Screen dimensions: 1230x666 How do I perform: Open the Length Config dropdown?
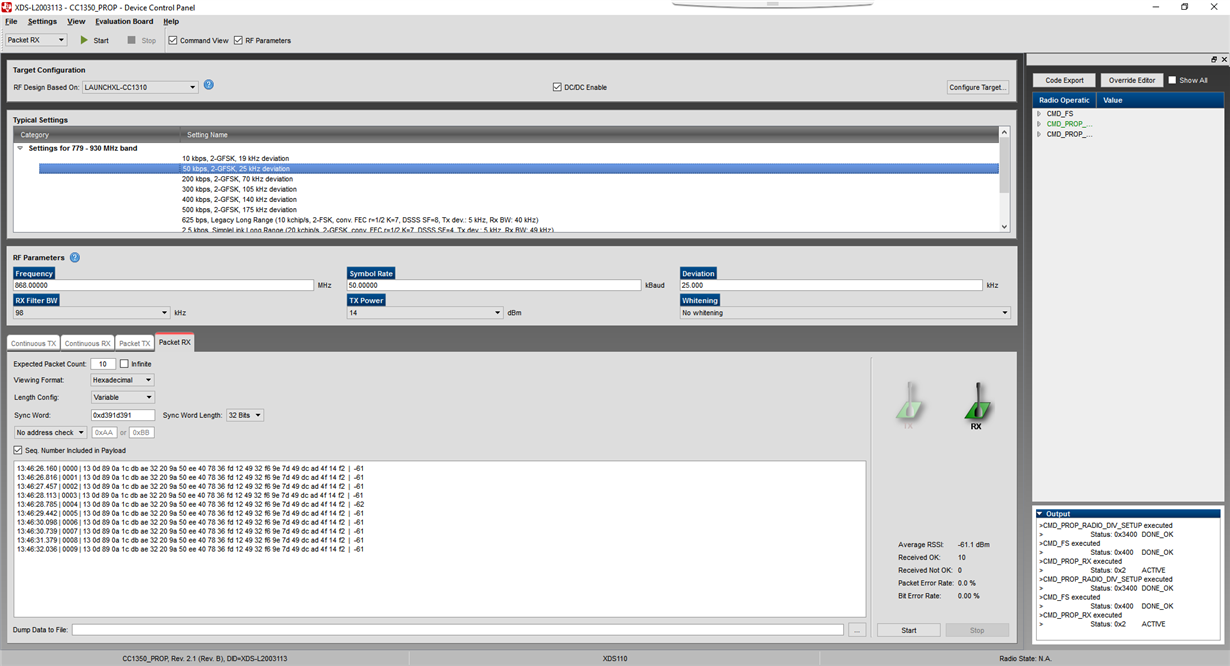point(122,397)
